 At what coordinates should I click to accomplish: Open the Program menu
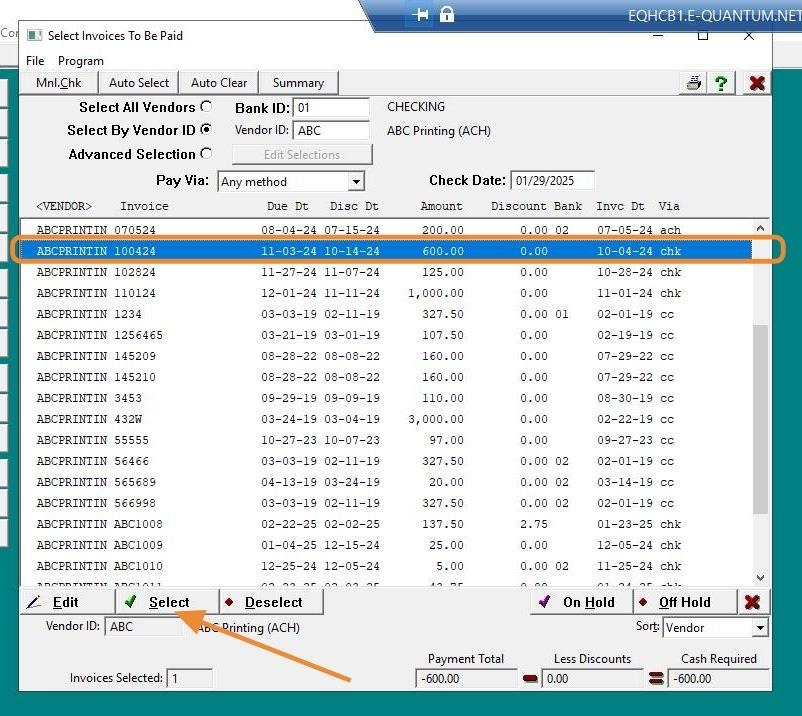click(81, 61)
